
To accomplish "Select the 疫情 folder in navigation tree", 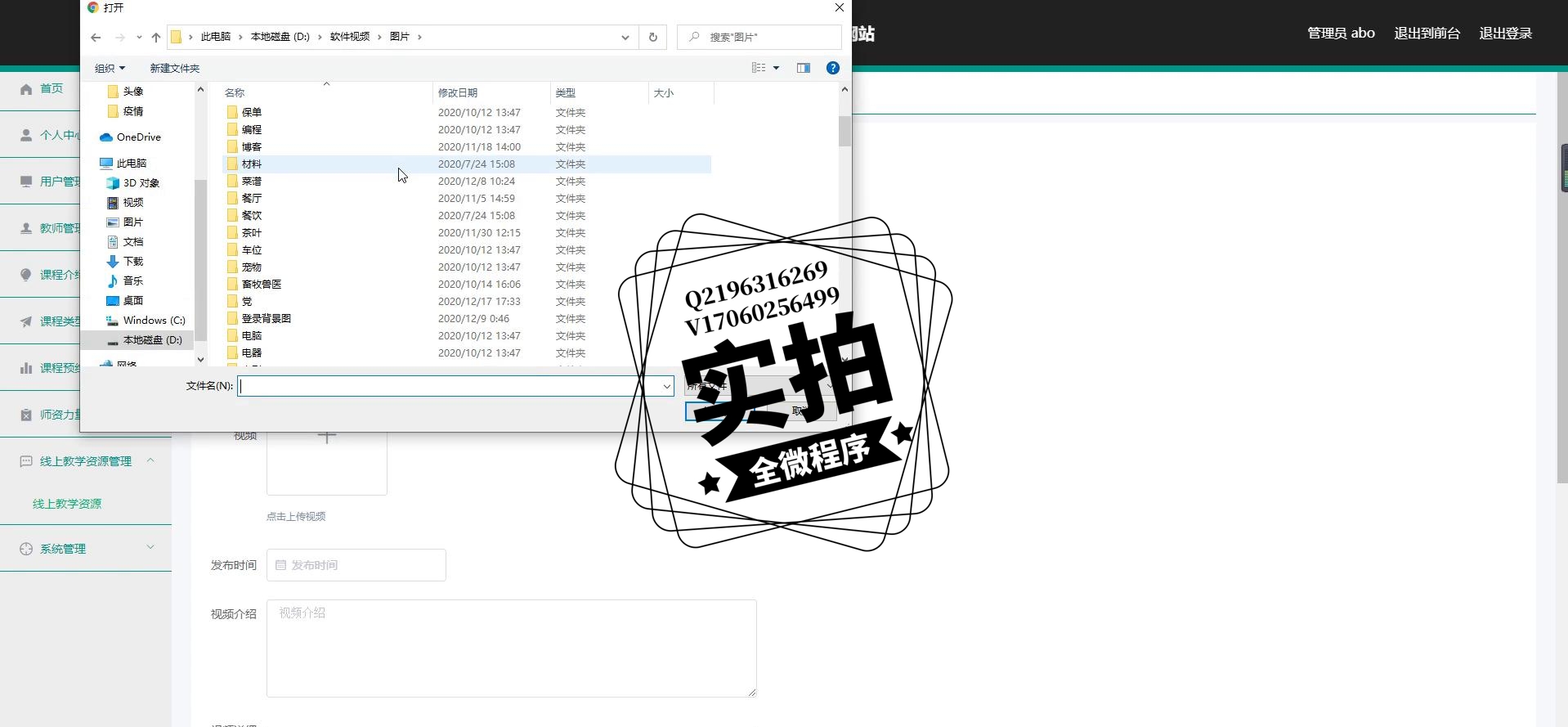I will (133, 111).
